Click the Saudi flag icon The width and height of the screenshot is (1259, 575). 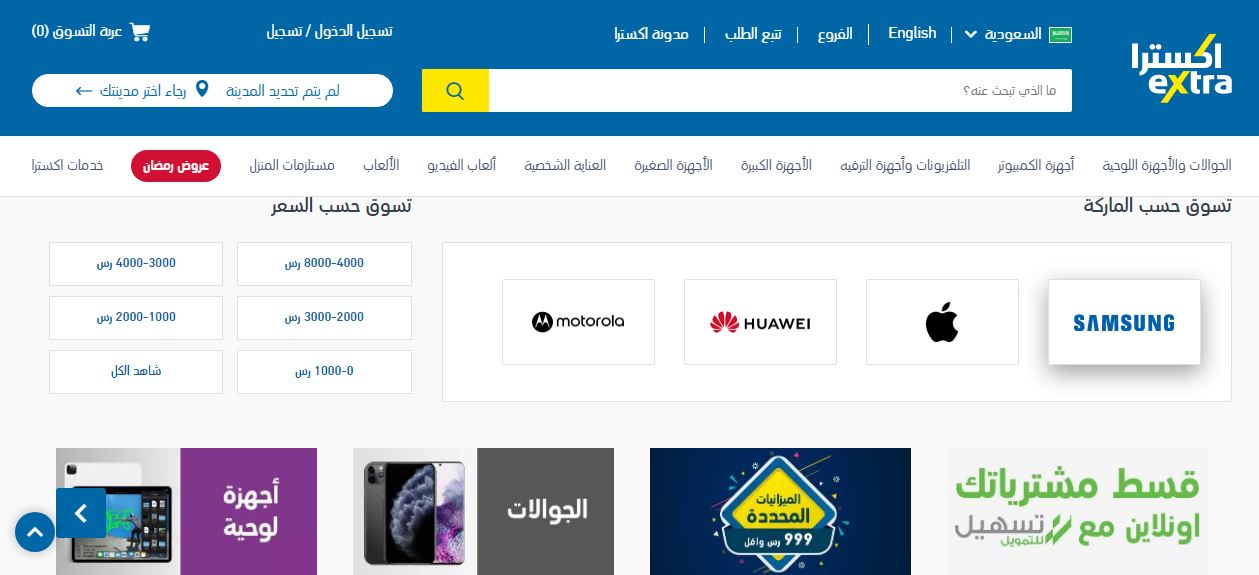1060,35
